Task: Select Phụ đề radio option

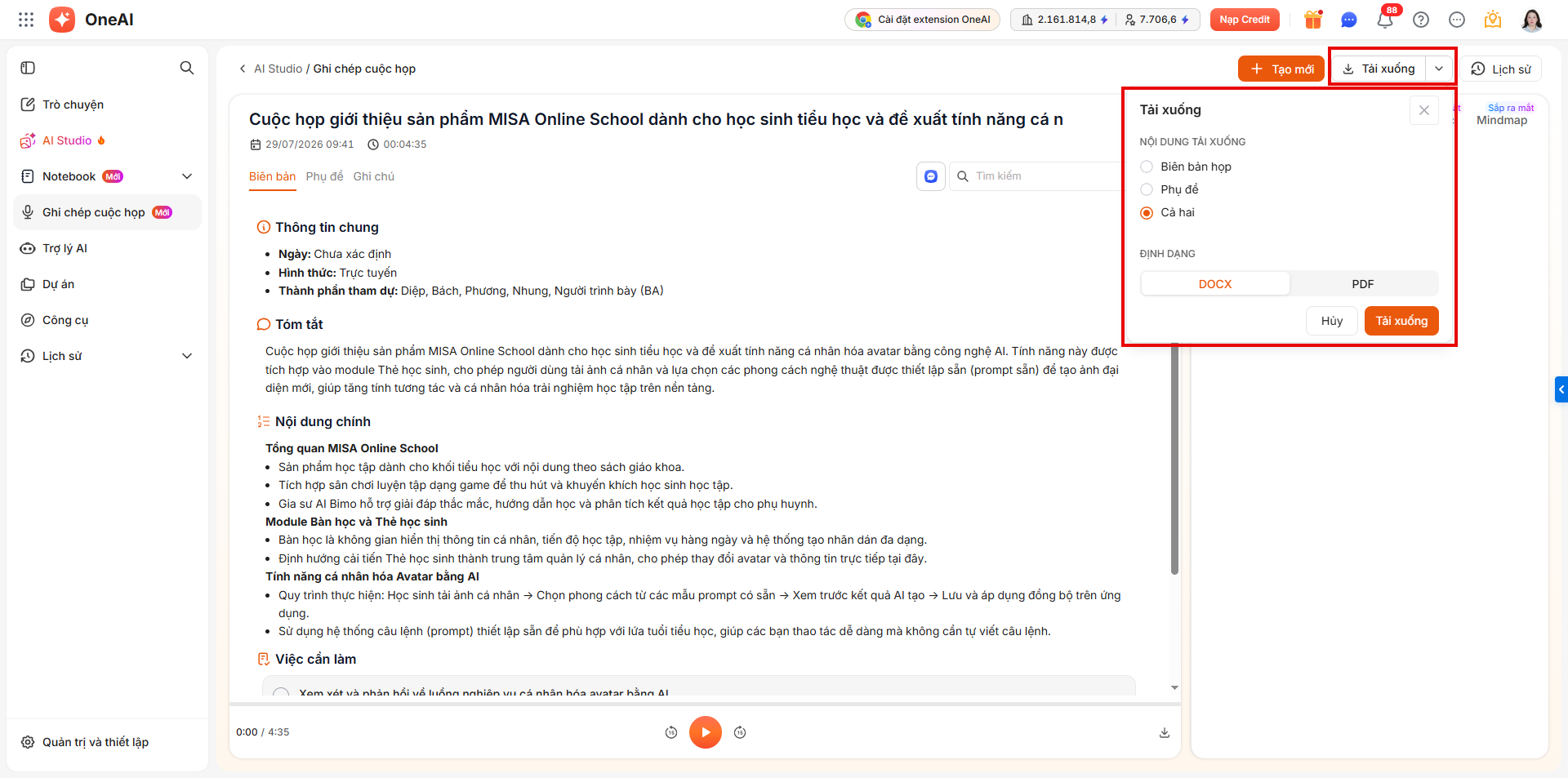Action: (x=1147, y=189)
